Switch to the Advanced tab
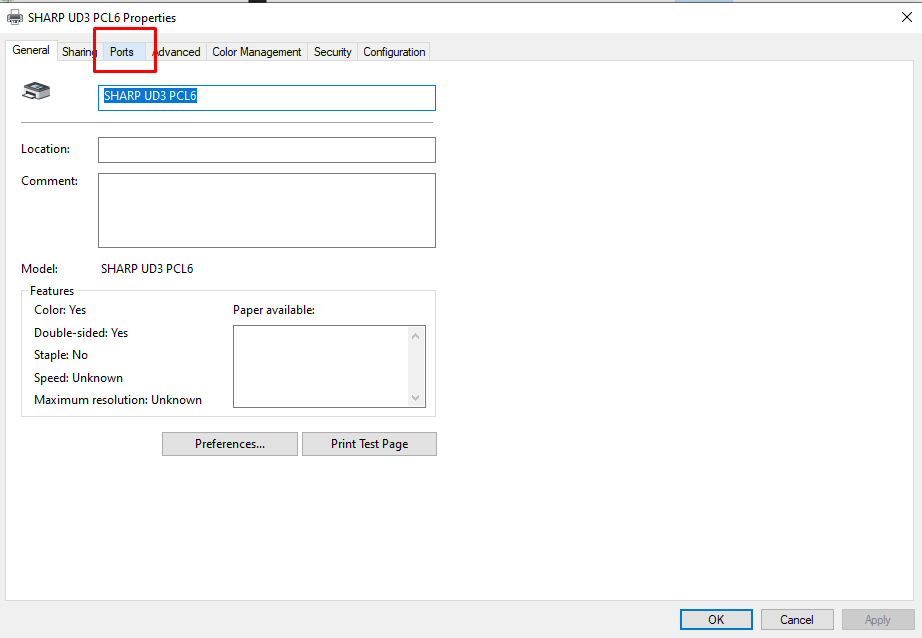 [x=176, y=51]
